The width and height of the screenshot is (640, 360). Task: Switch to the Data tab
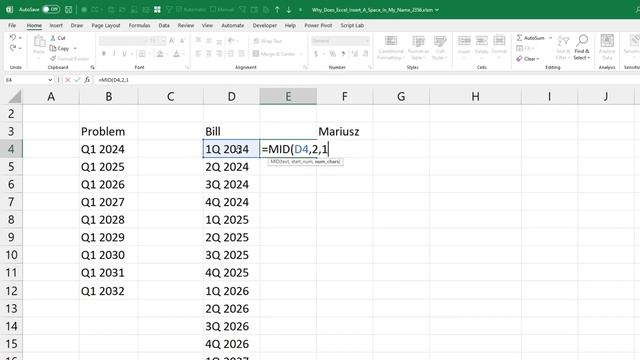164,25
